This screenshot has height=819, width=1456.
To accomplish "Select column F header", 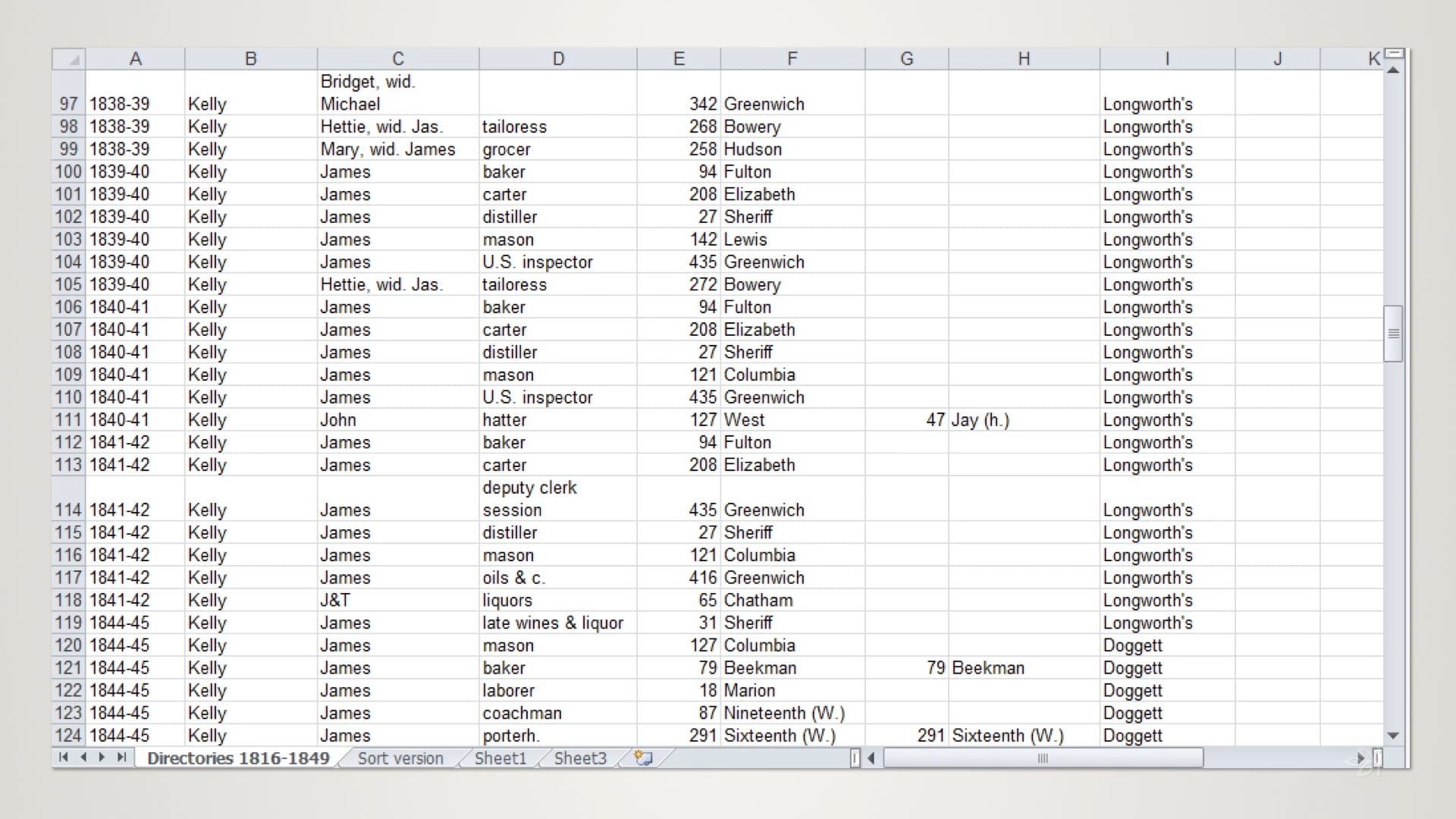I will pos(792,58).
